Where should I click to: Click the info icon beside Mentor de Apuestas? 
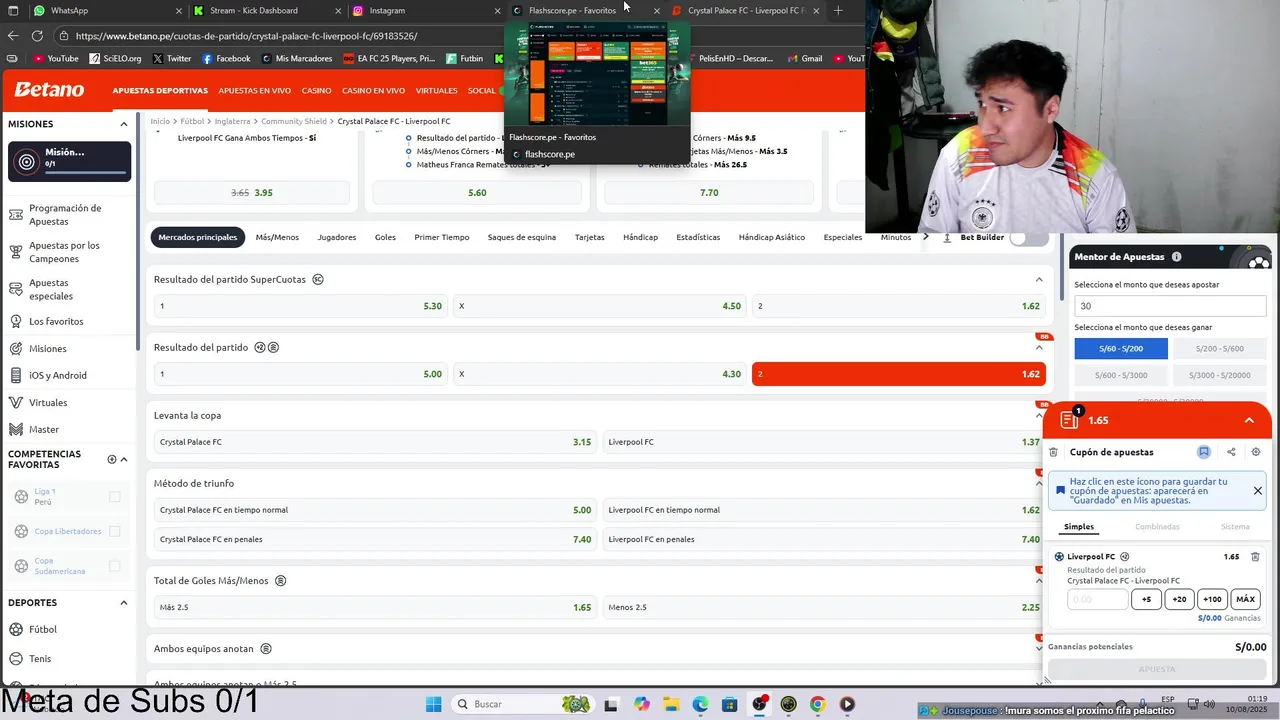(1176, 257)
